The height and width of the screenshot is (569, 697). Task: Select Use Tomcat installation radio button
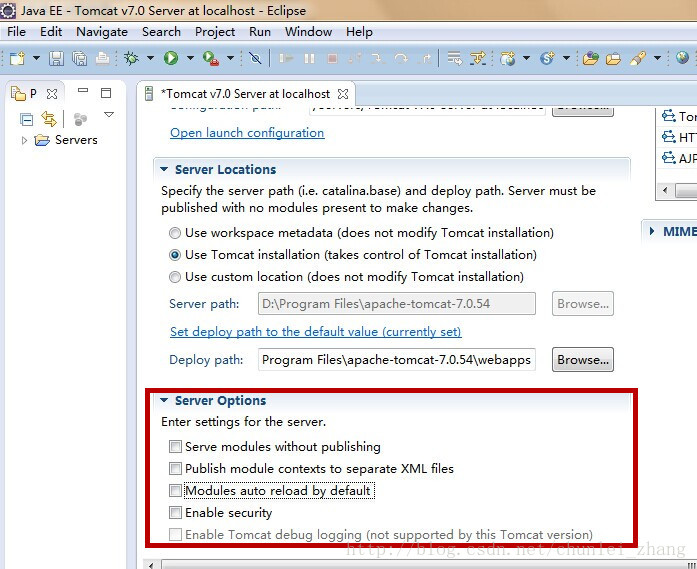(175, 255)
